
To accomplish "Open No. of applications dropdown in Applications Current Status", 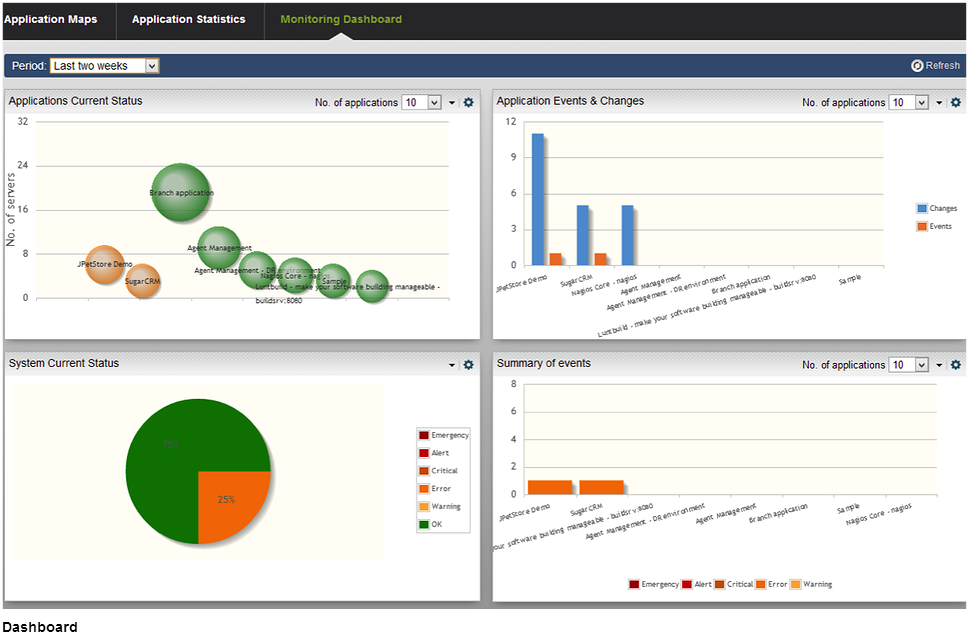I will click(434, 103).
